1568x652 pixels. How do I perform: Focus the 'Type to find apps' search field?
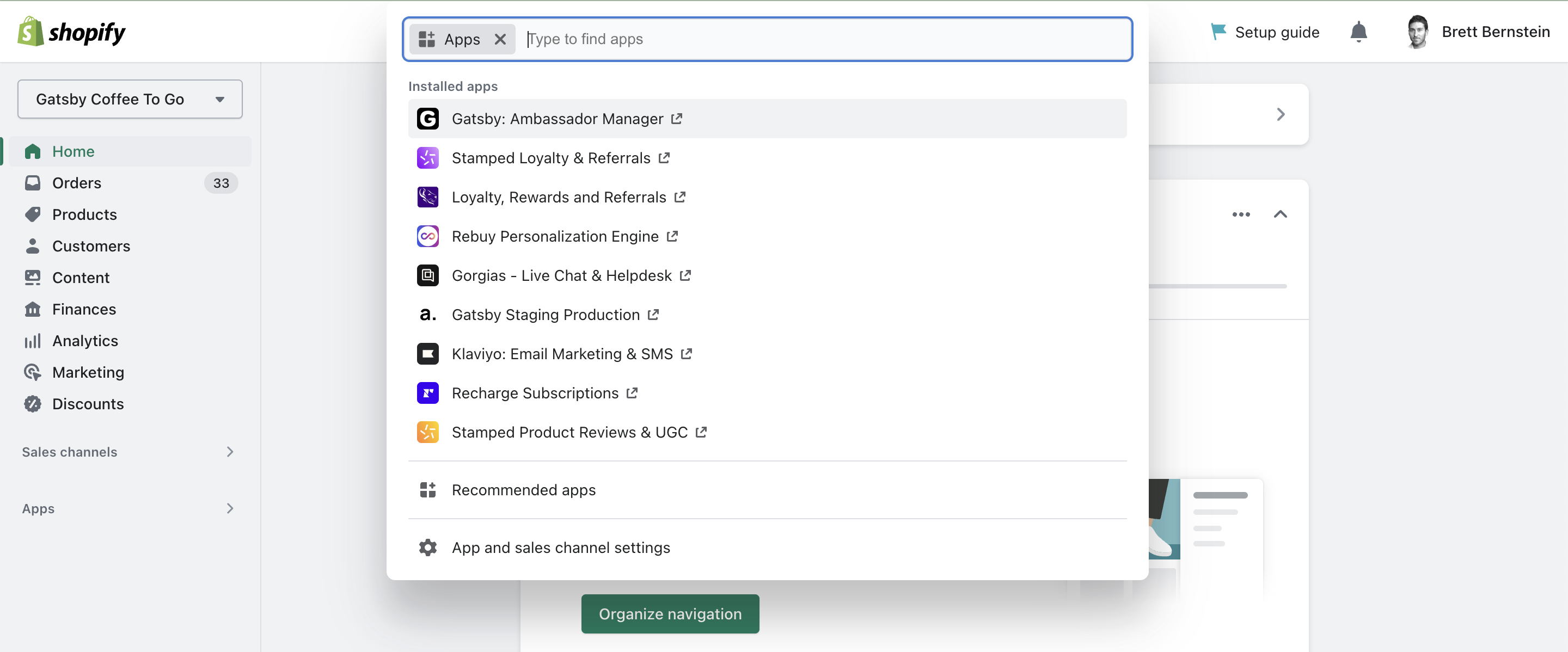(825, 39)
